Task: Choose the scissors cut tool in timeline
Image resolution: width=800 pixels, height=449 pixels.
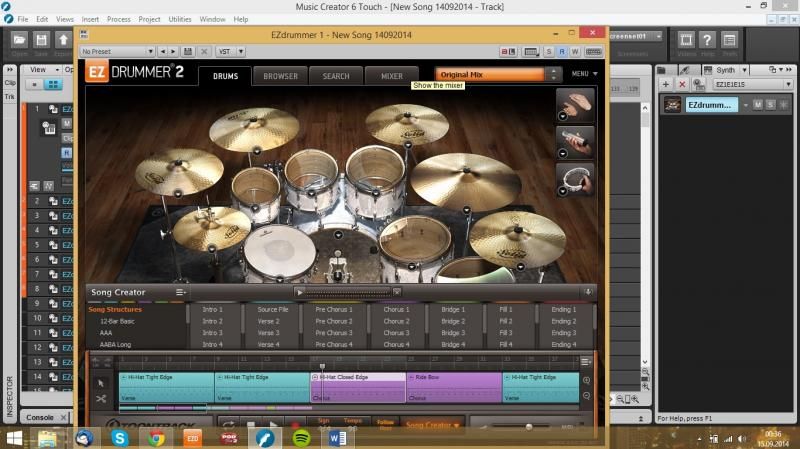Action: pos(101,398)
